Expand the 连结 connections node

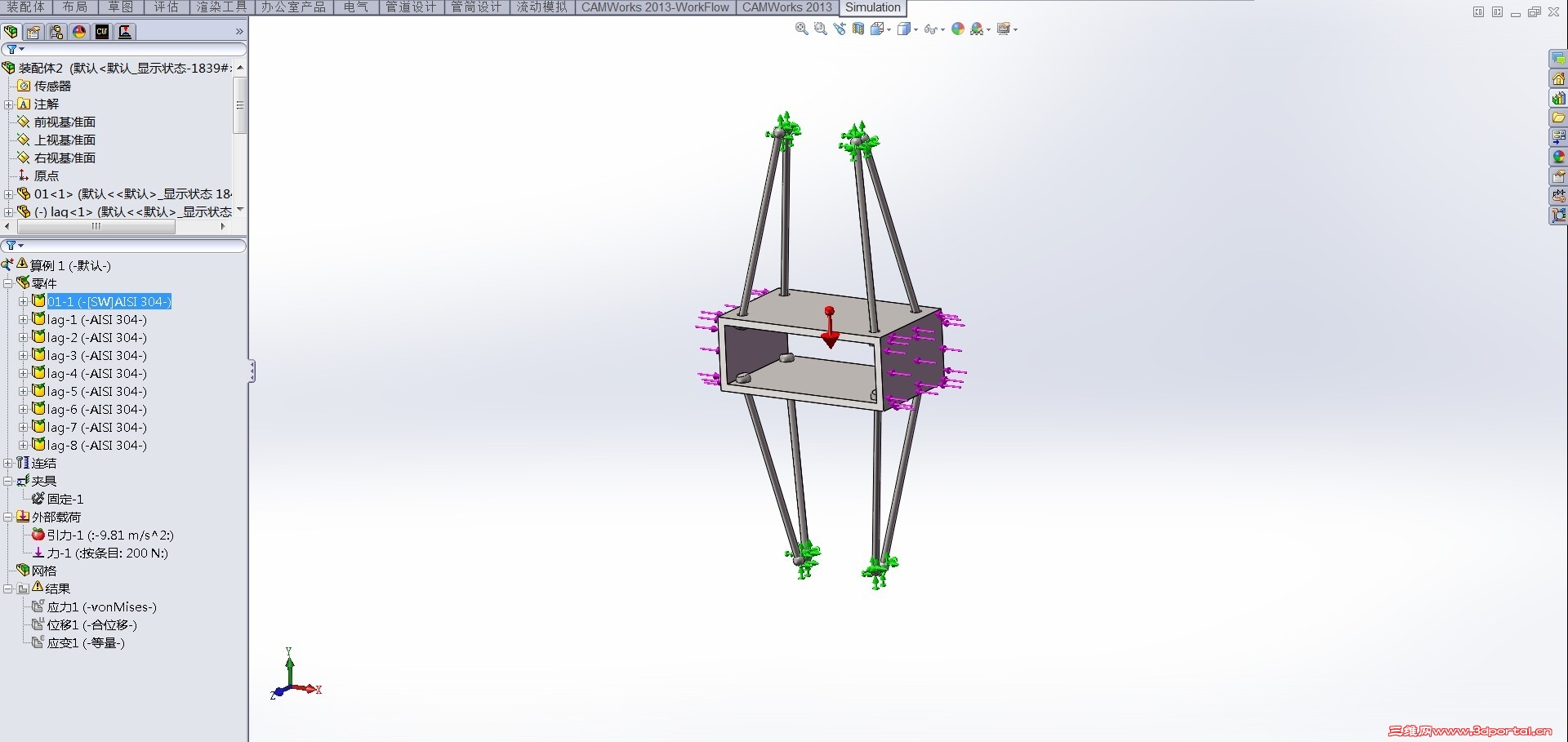[8, 464]
